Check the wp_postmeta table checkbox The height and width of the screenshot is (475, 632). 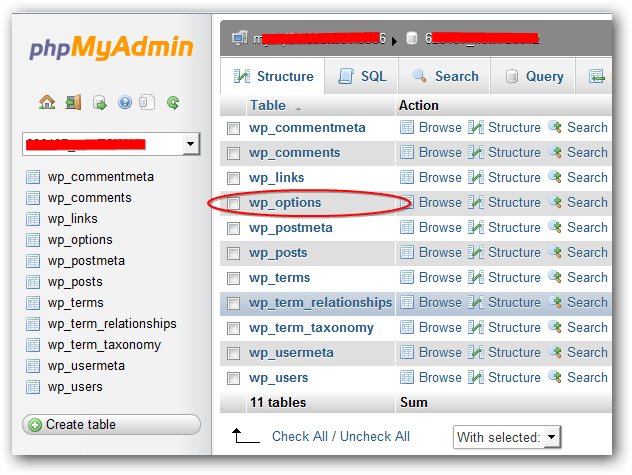tap(233, 228)
